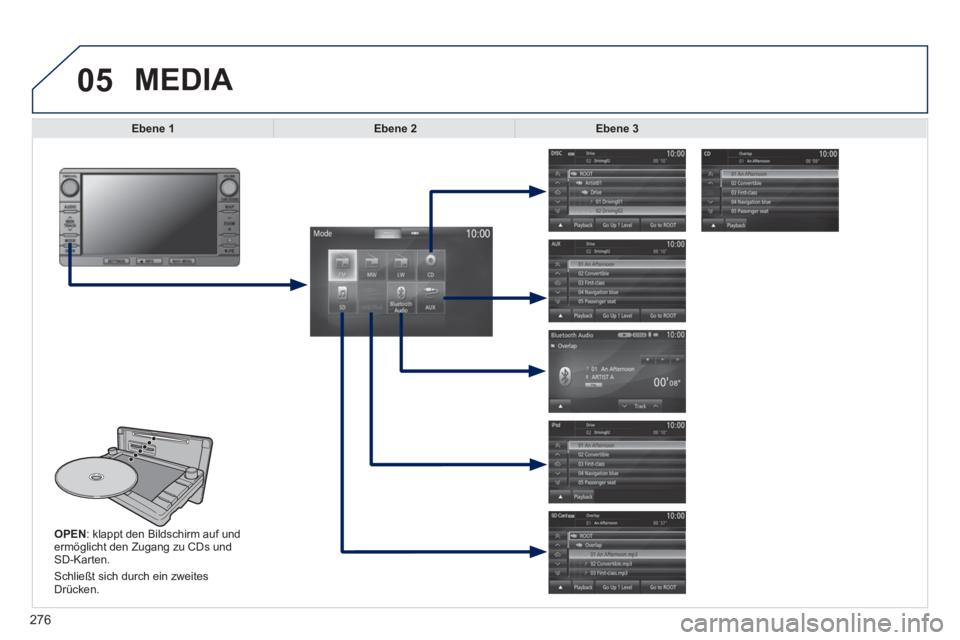The width and height of the screenshot is (960, 640).
Task: Select 04 Navigation blue in iPod screen
Action: tap(627, 473)
